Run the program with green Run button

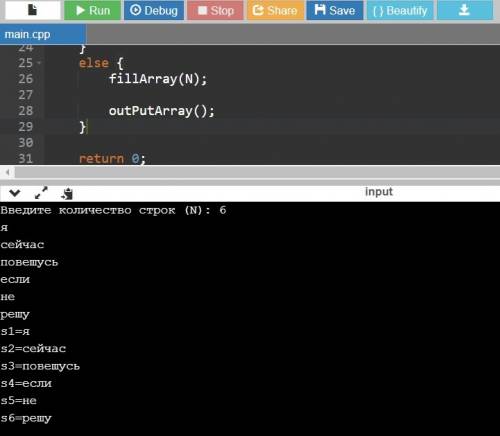[x=92, y=10]
